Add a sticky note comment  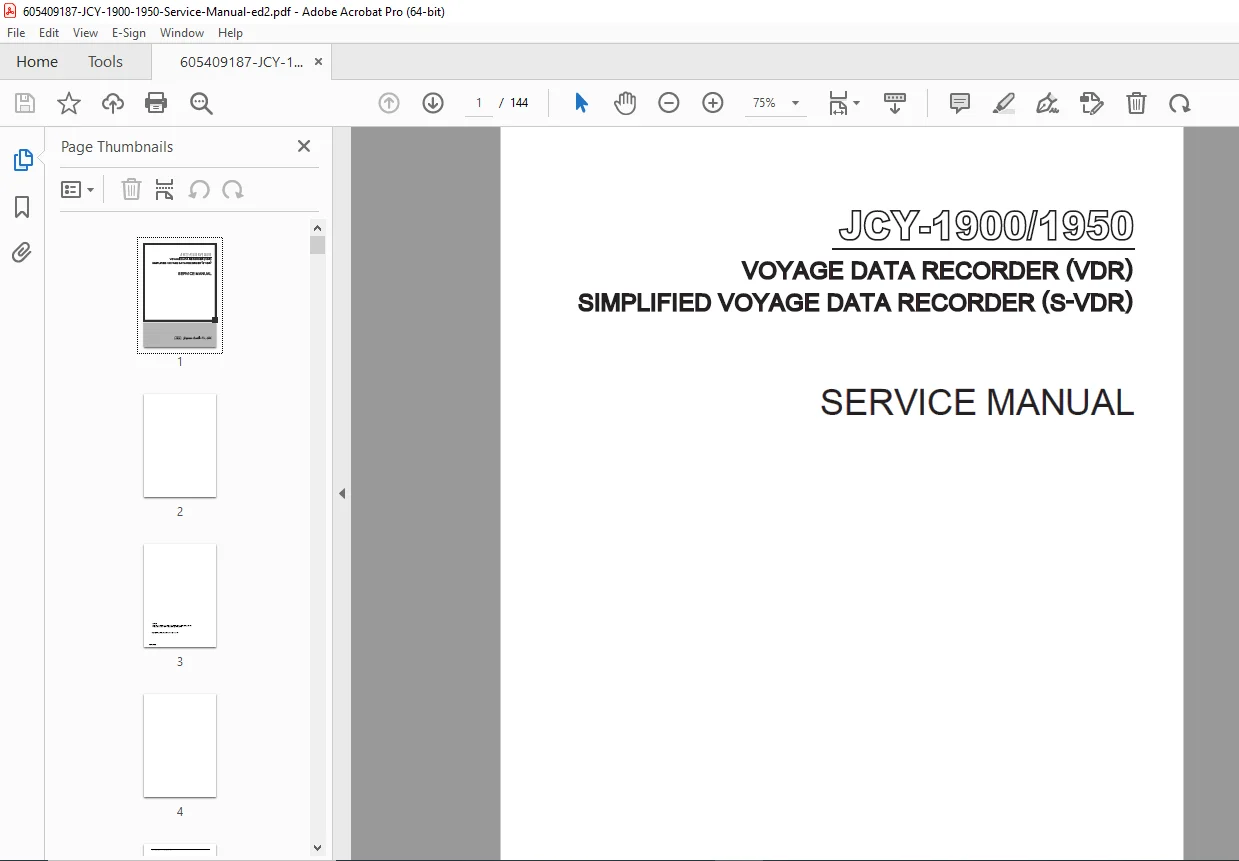point(960,103)
